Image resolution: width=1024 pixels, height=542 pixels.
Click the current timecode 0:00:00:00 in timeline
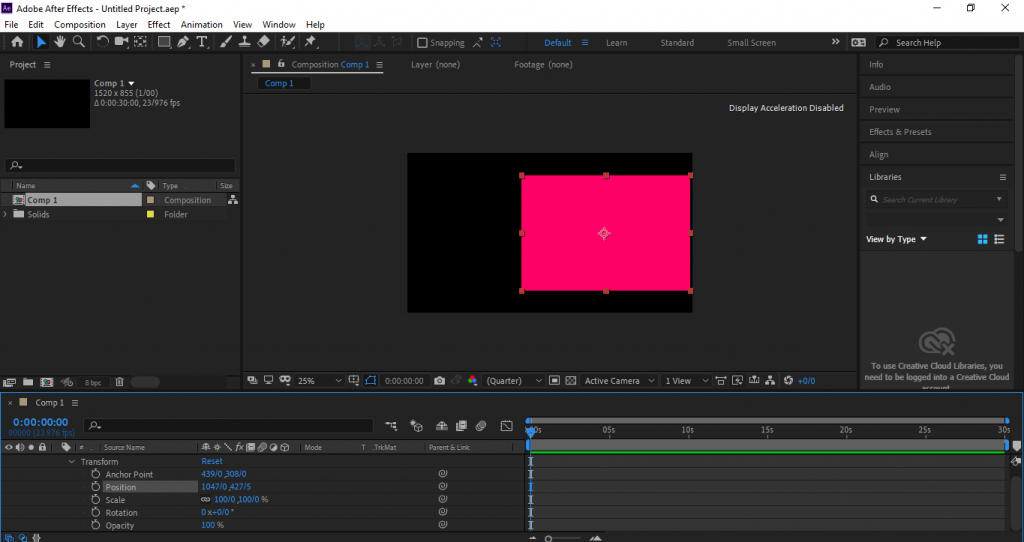tap(40, 422)
